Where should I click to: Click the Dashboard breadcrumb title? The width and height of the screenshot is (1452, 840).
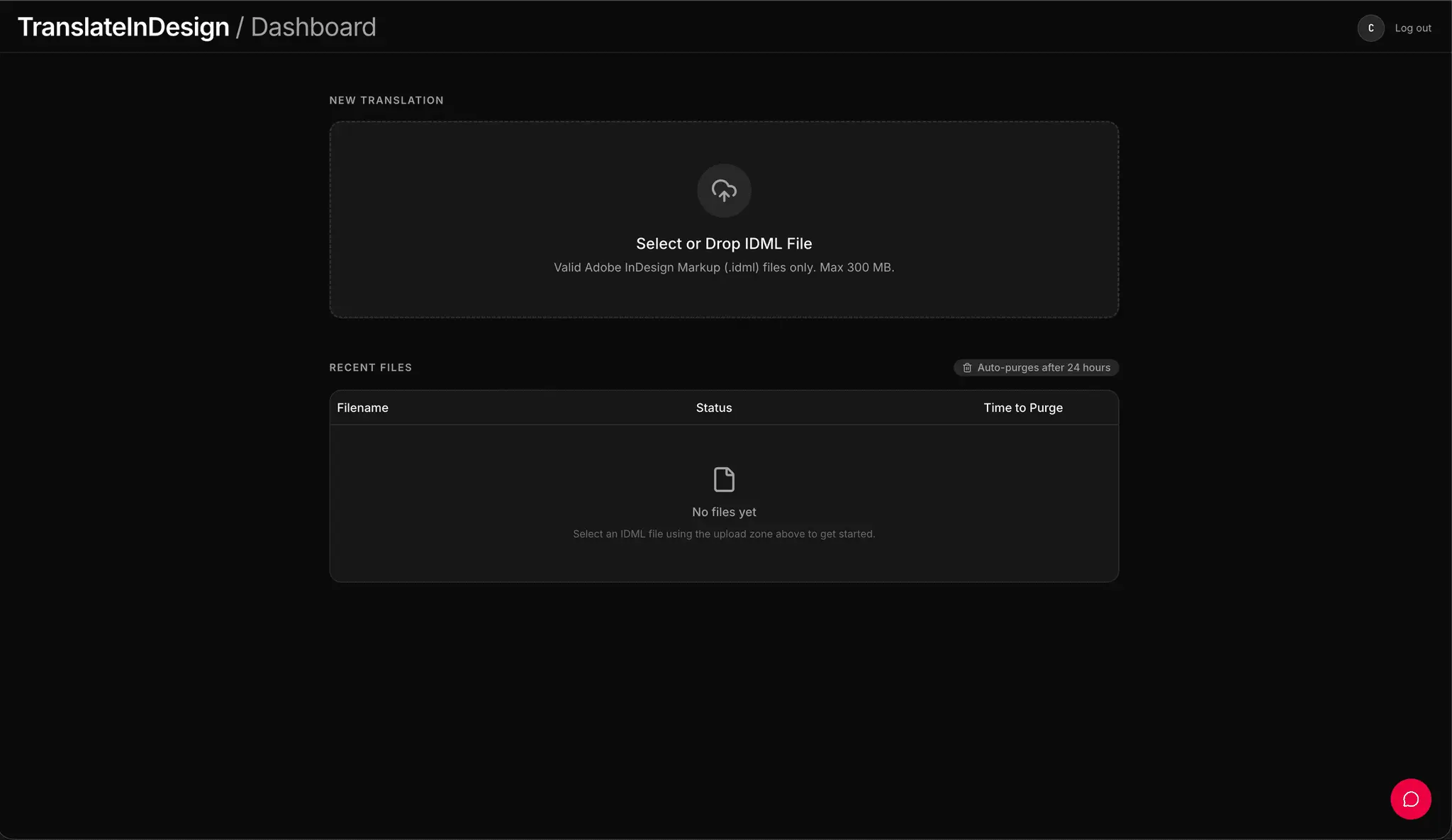(x=313, y=27)
